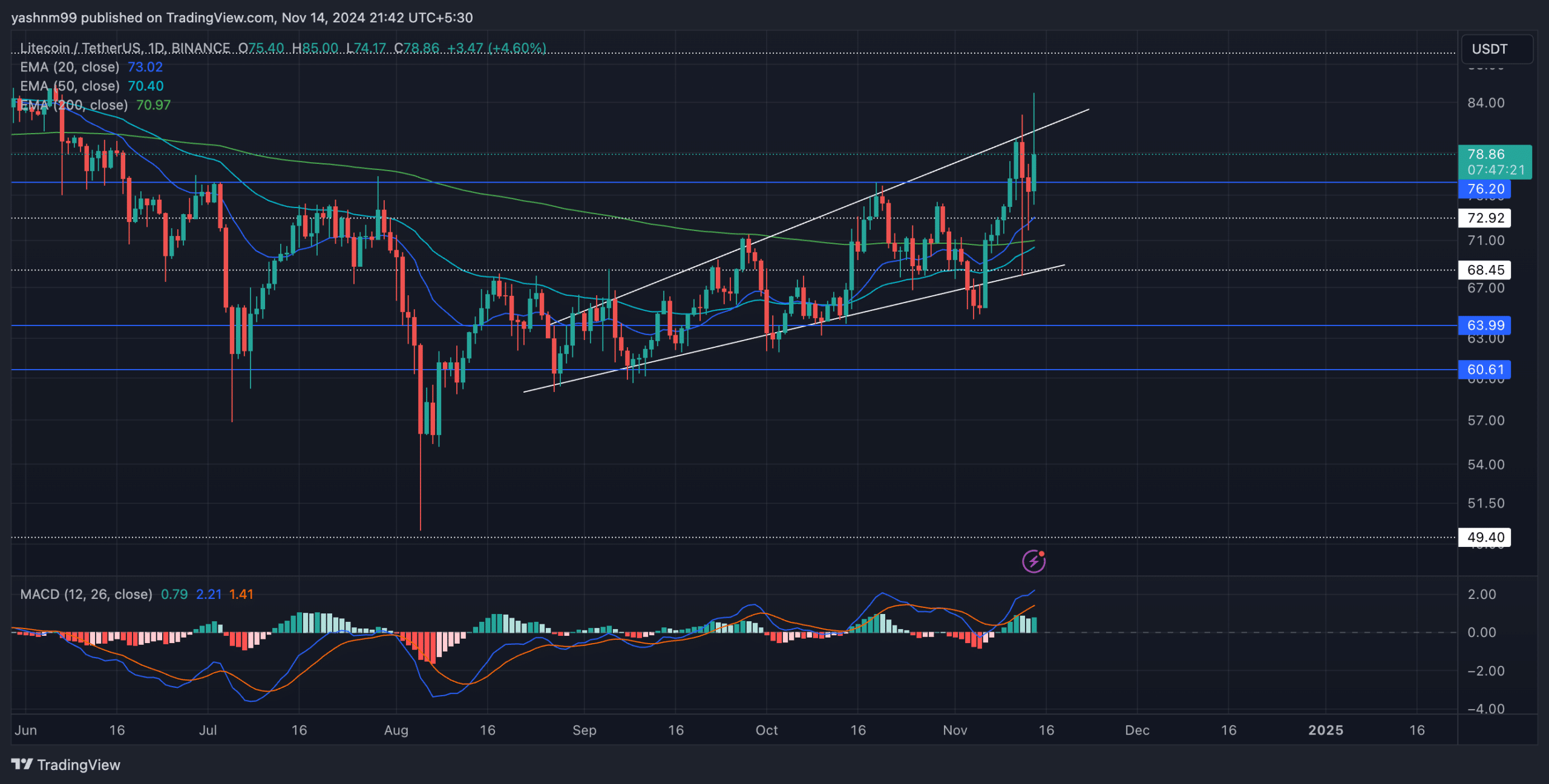Screen dimensions: 1549x784
Task: Click the Aug label on time axis
Action: click(x=396, y=730)
